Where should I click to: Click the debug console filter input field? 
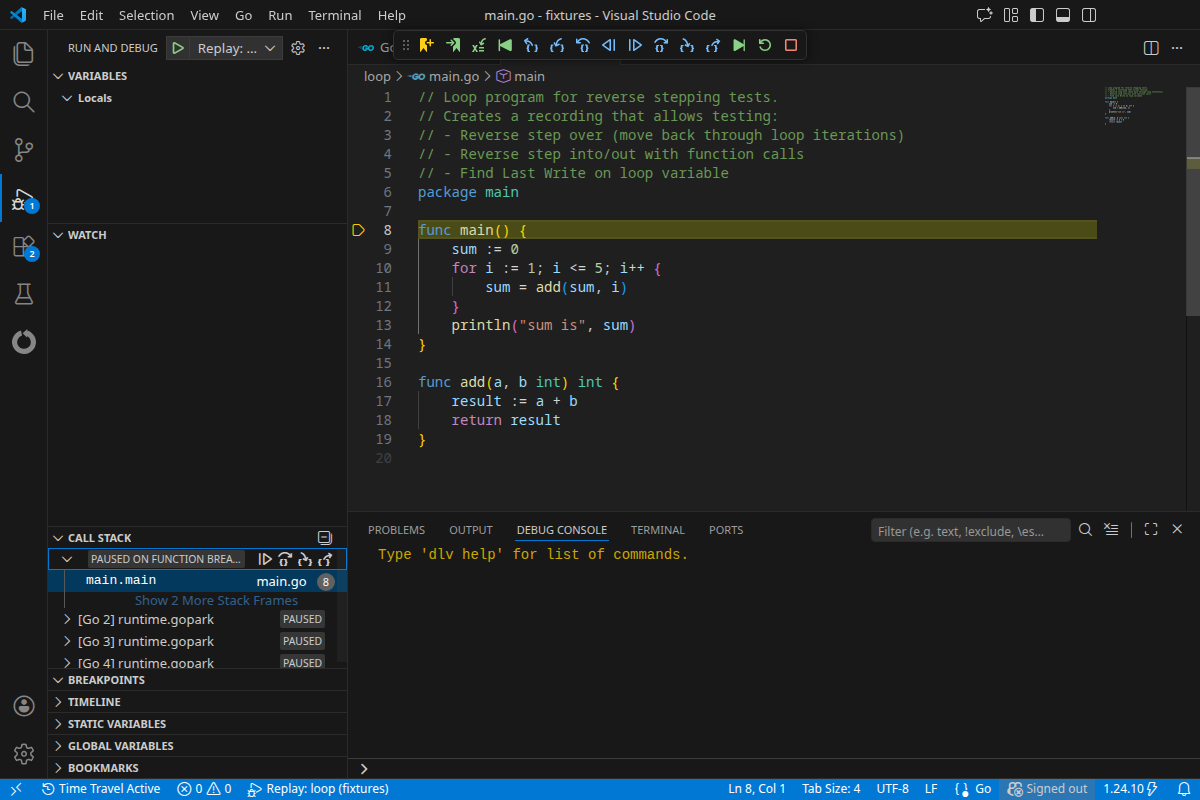point(970,531)
